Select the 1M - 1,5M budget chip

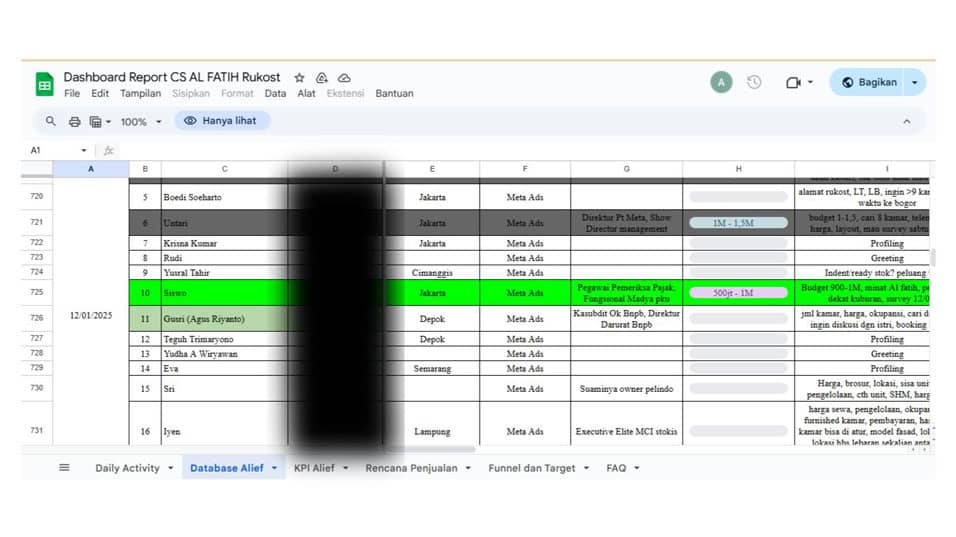click(x=738, y=223)
